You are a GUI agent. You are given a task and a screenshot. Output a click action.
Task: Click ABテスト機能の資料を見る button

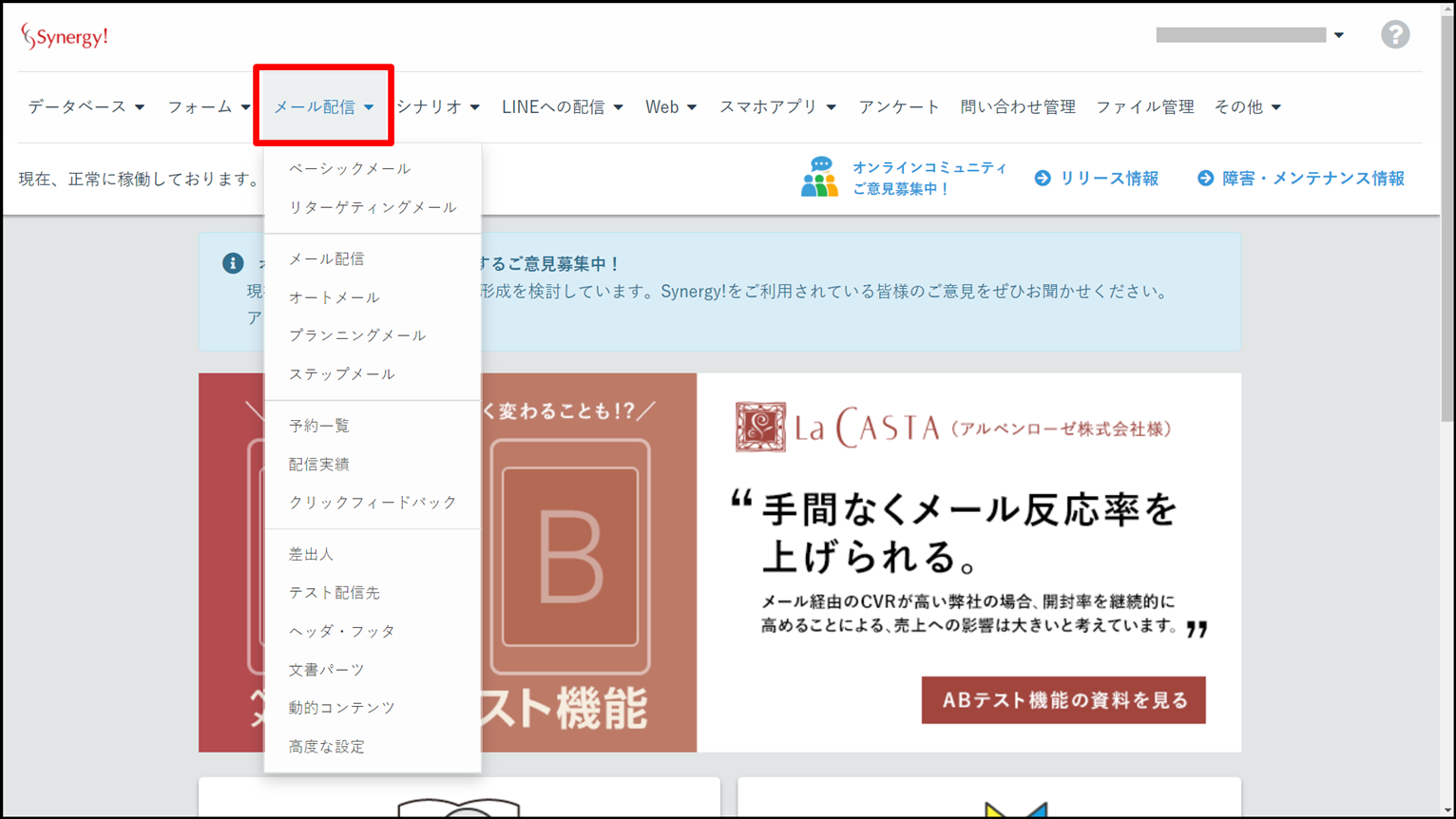[x=1063, y=700]
